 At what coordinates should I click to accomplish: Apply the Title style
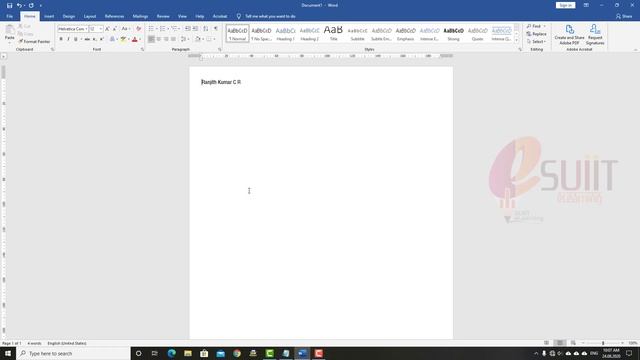[333, 33]
